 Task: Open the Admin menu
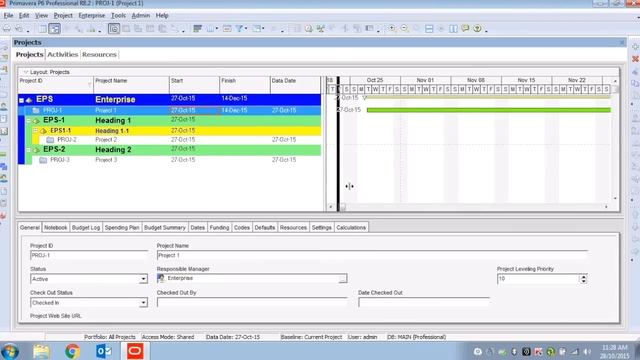(141, 16)
